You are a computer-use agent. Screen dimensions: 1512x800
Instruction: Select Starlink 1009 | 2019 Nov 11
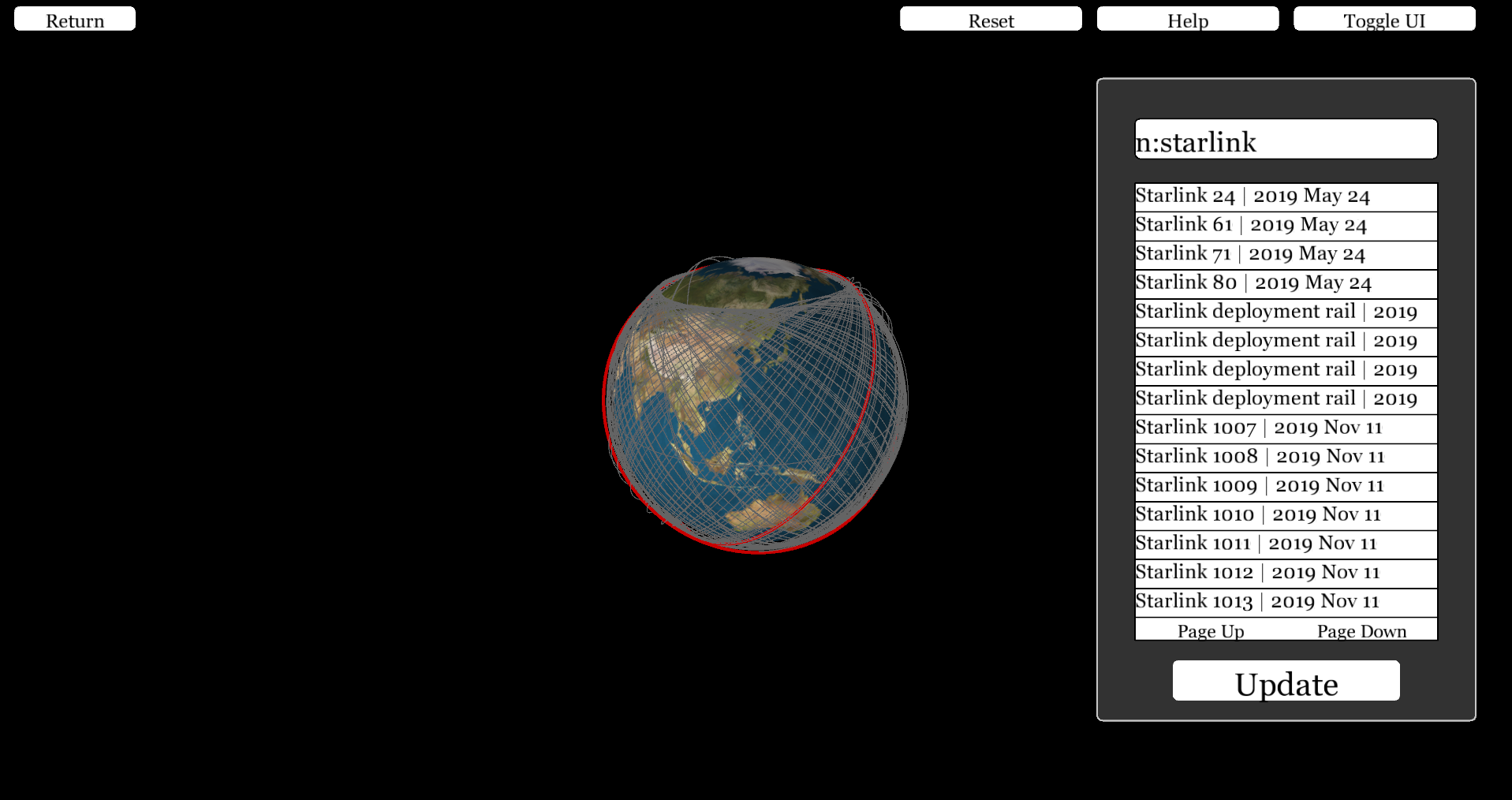[1286, 487]
